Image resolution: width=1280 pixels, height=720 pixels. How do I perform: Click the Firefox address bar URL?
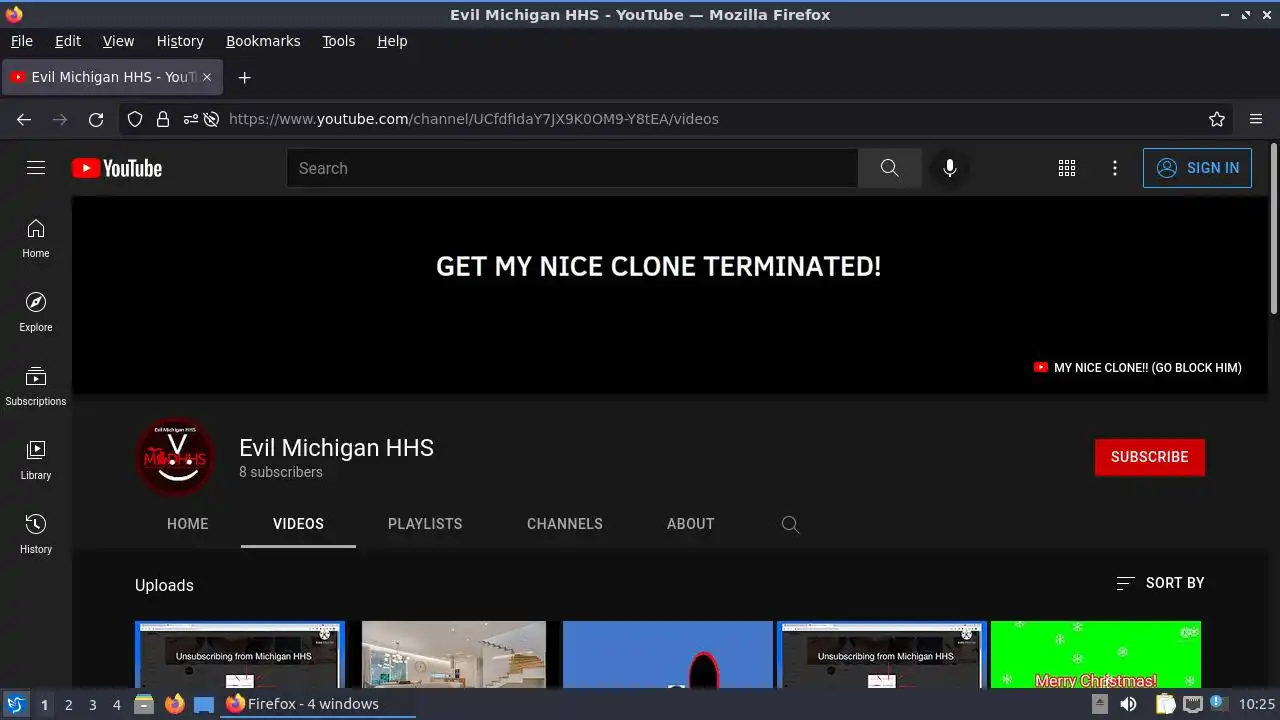pos(474,119)
